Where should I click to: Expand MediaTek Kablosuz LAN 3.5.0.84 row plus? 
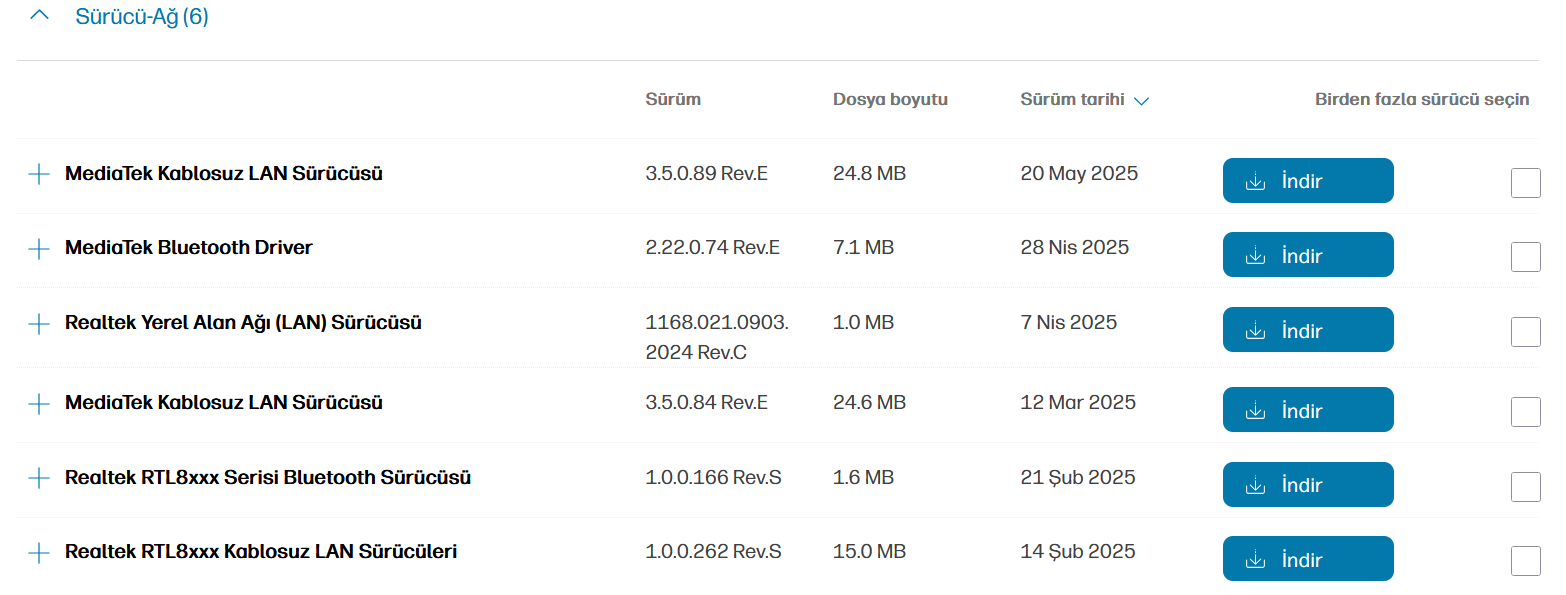tap(39, 403)
